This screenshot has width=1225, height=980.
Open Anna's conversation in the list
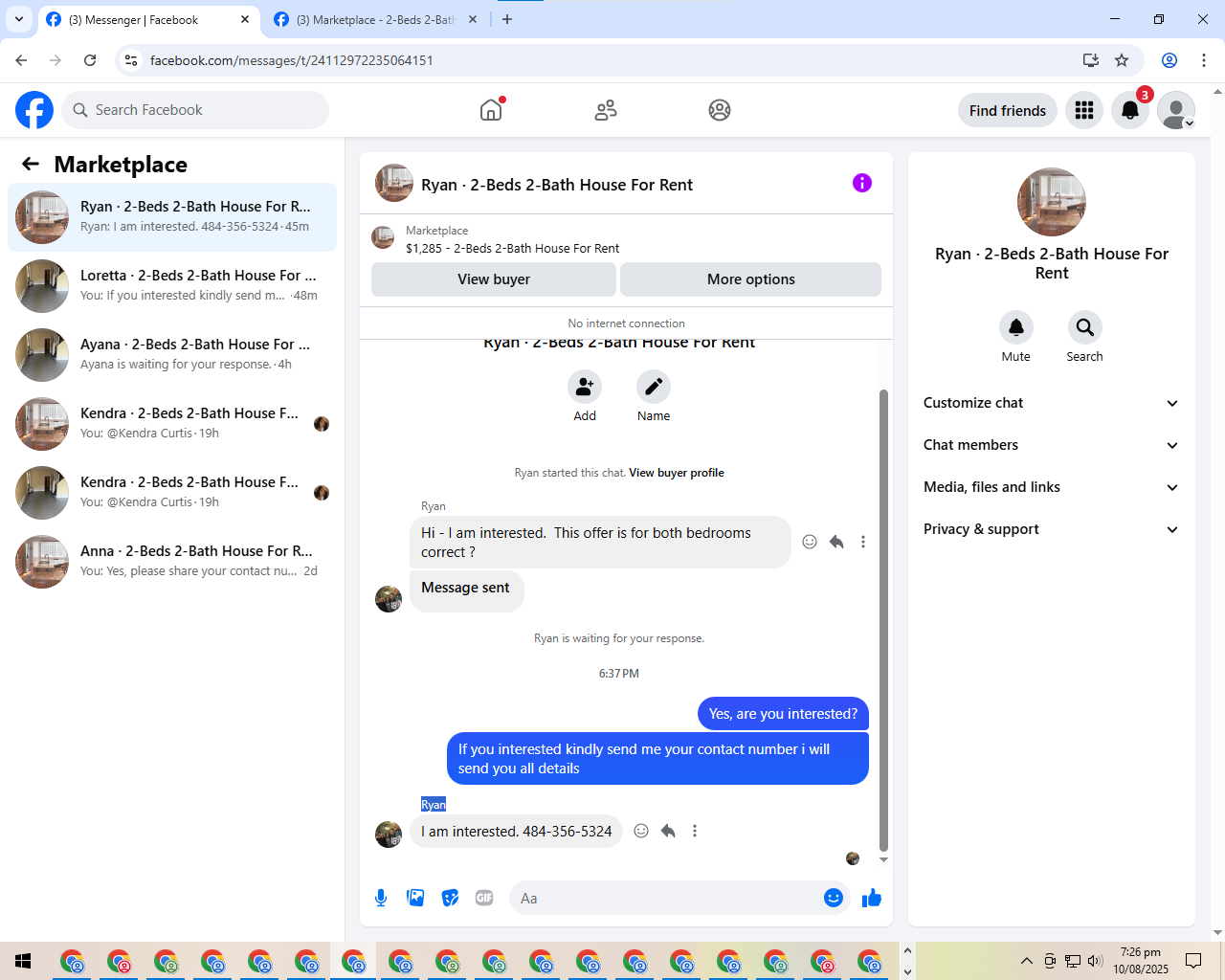(172, 562)
